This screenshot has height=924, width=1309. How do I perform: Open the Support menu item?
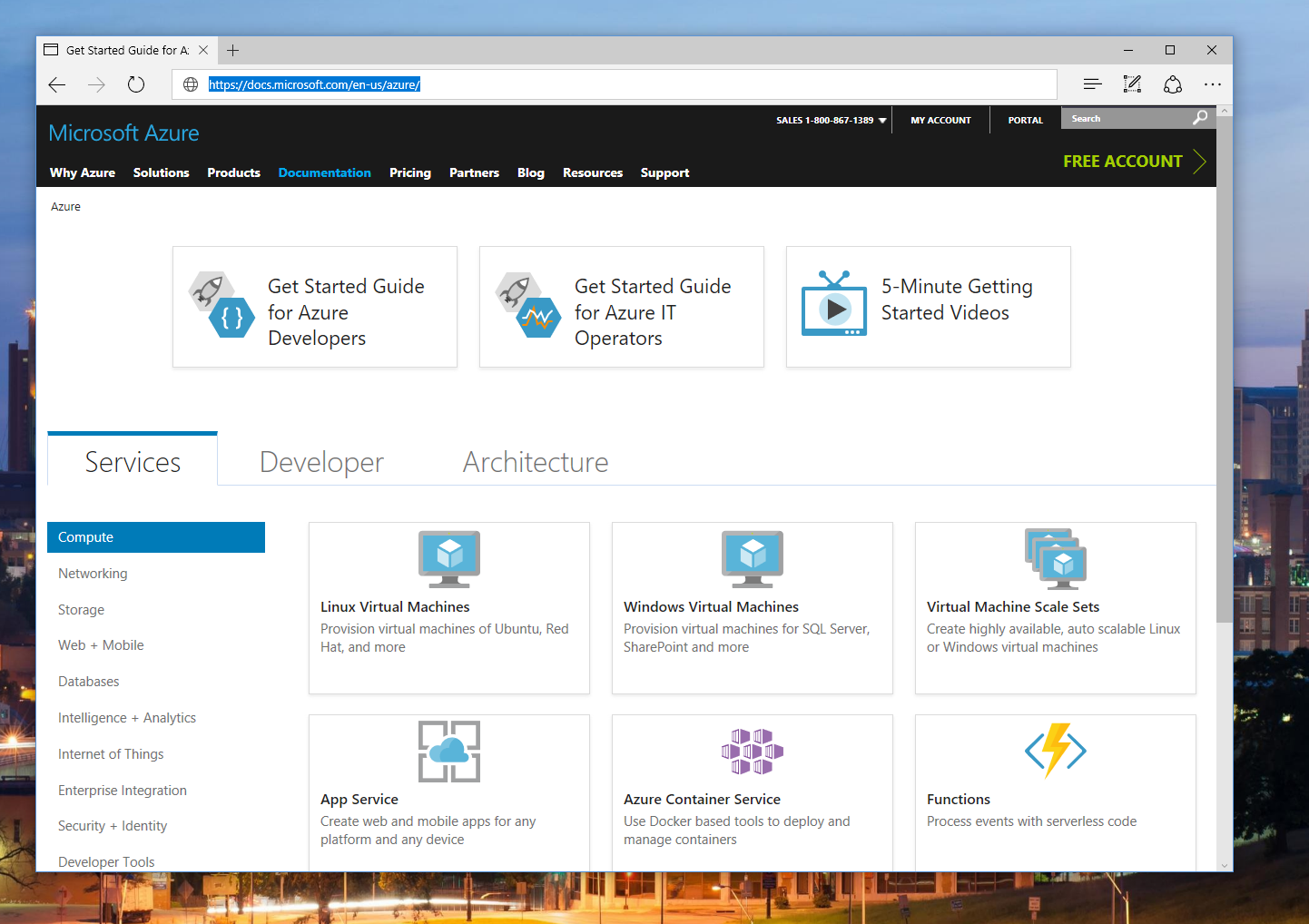point(664,172)
